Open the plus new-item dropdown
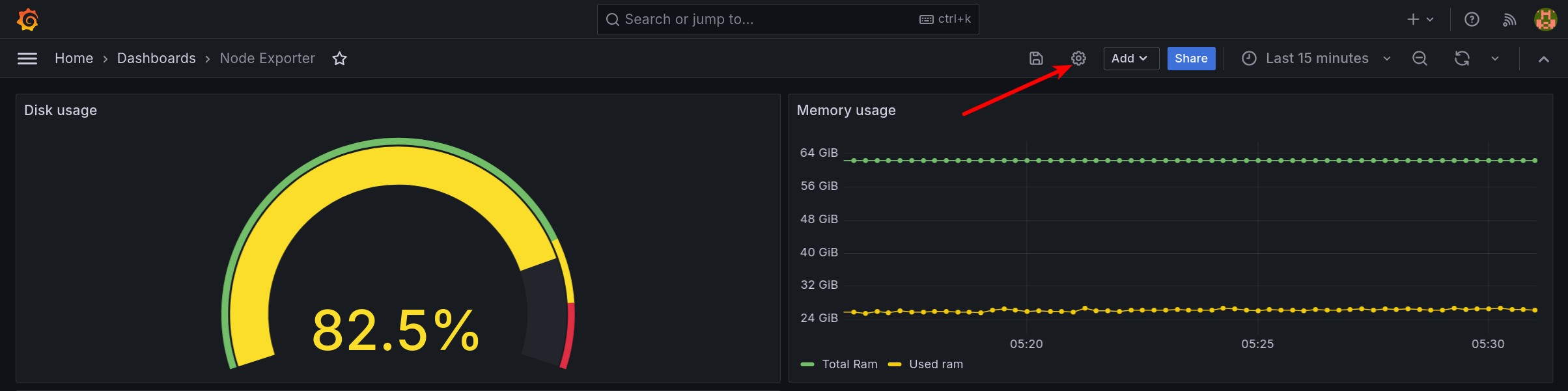This screenshot has width=1568, height=391. click(x=1420, y=20)
